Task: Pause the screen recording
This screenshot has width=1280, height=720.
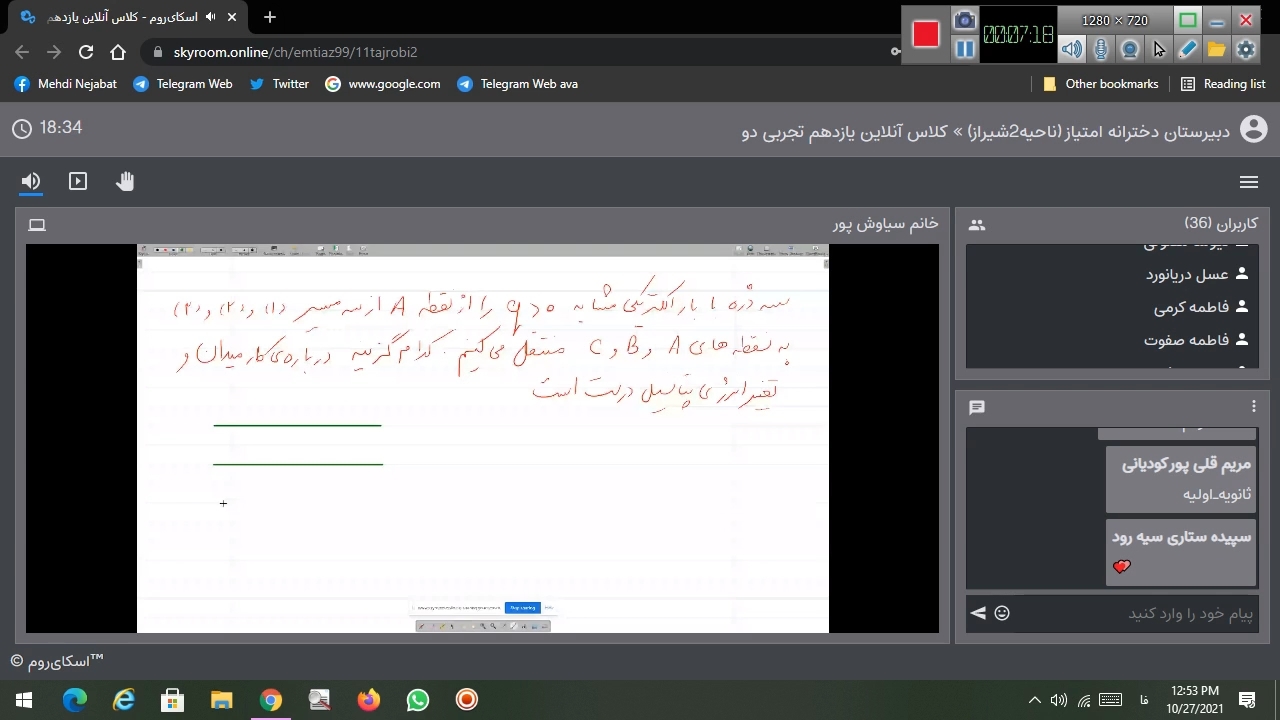Action: (964, 49)
